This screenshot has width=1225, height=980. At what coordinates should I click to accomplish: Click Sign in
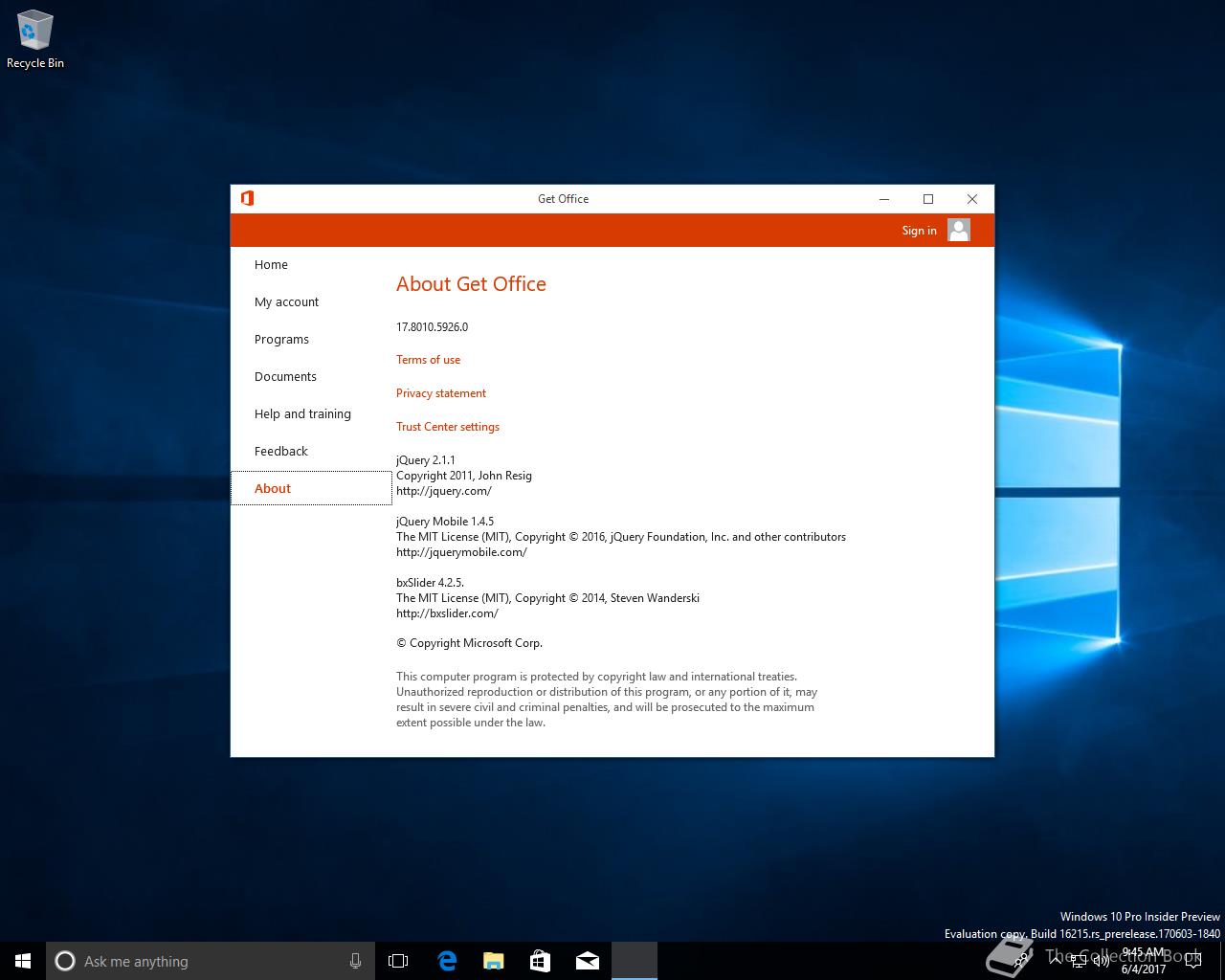[x=919, y=231]
